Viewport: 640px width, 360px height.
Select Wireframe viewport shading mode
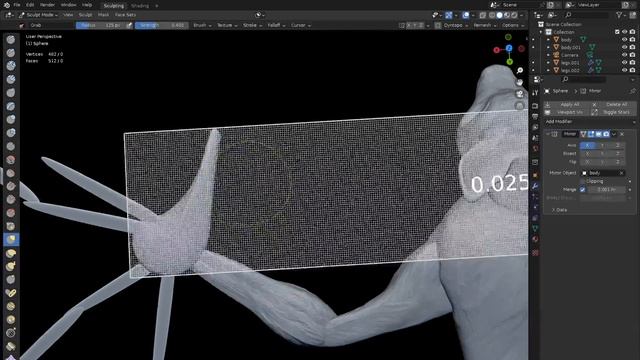pyautogui.click(x=492, y=15)
